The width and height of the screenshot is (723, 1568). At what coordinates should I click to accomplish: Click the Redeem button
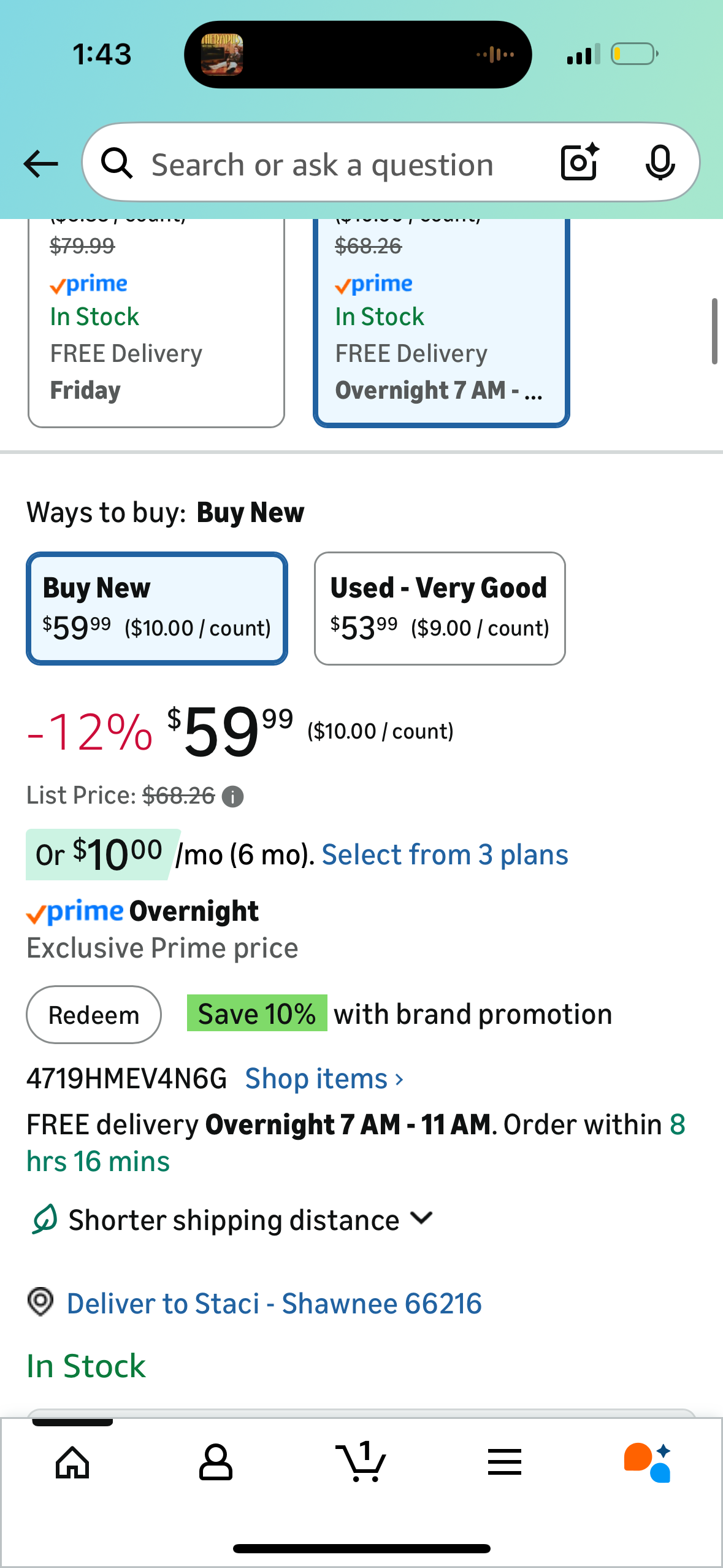pos(94,1015)
